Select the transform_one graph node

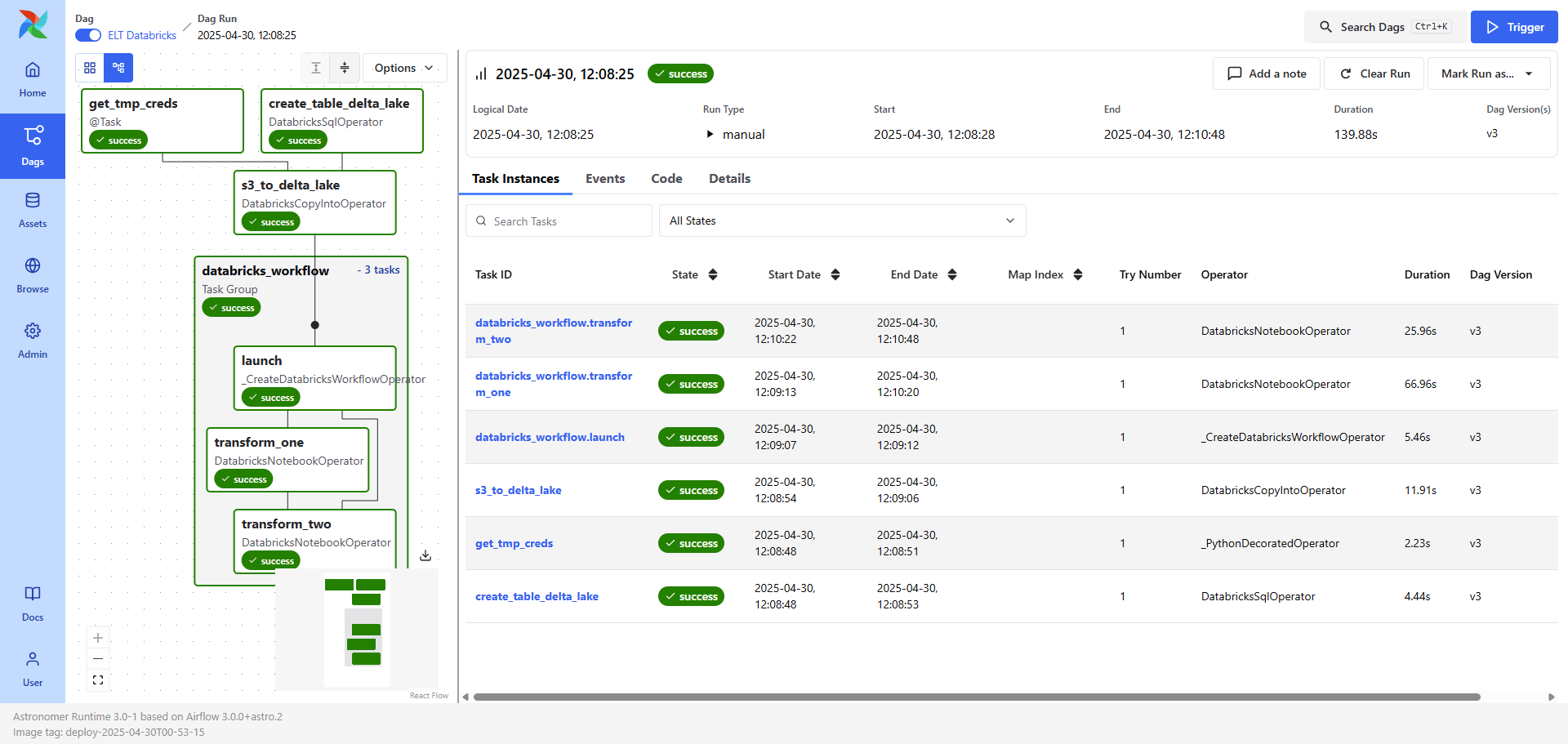click(287, 460)
